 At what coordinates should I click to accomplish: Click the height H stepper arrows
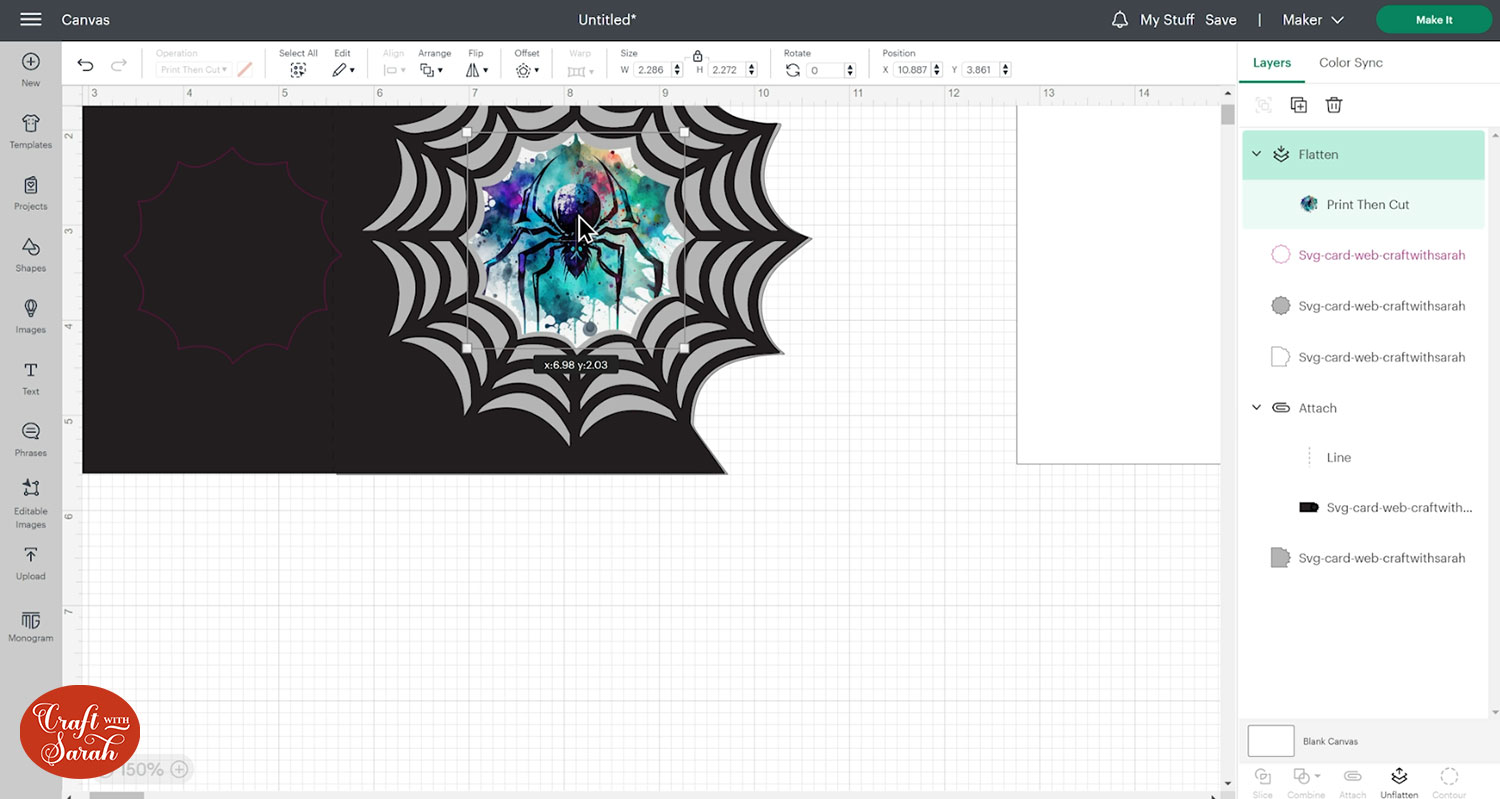click(x=752, y=70)
